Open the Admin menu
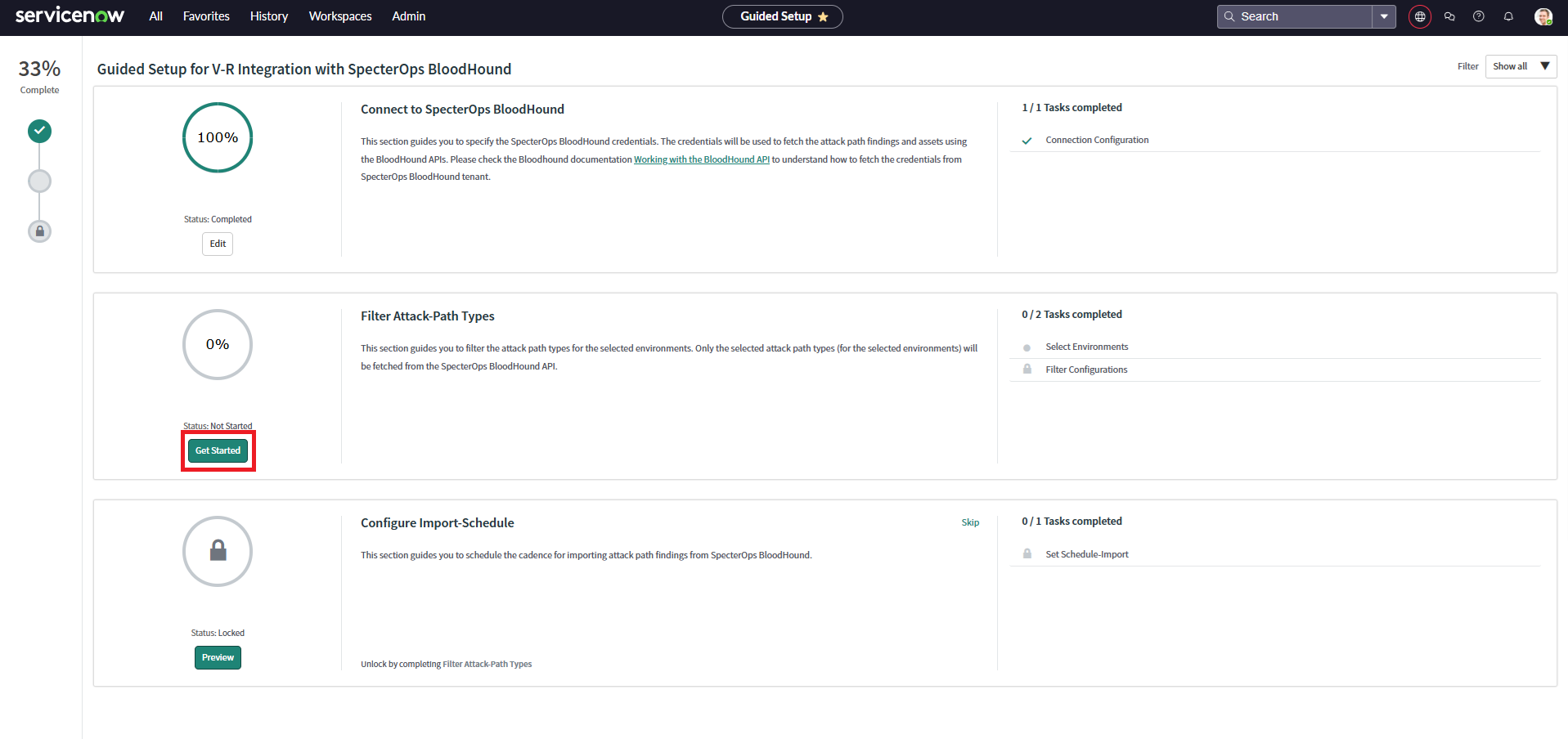This screenshot has width=1568, height=739. tap(408, 16)
